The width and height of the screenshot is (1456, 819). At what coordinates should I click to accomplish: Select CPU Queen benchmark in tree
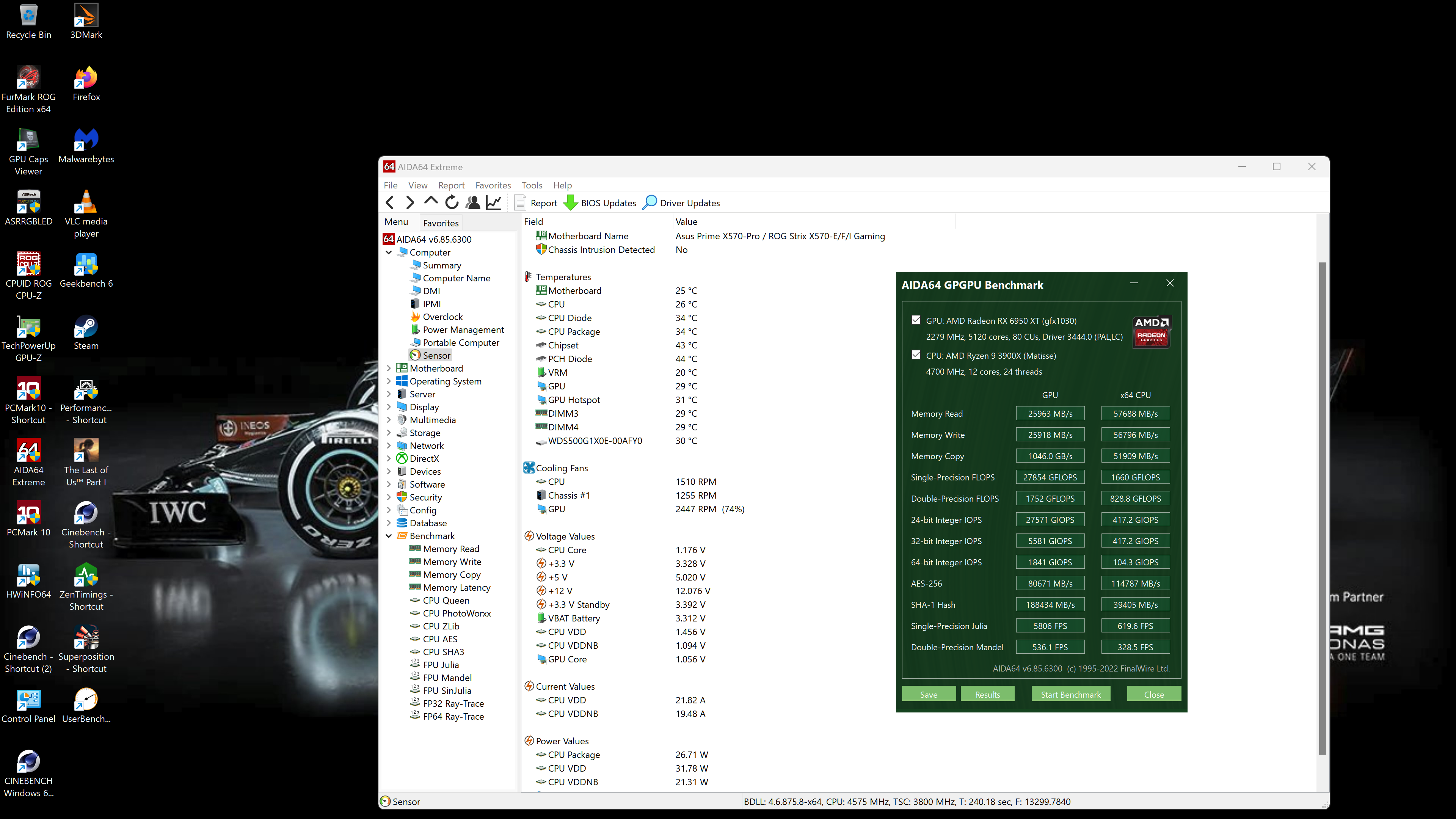pyautogui.click(x=446, y=600)
